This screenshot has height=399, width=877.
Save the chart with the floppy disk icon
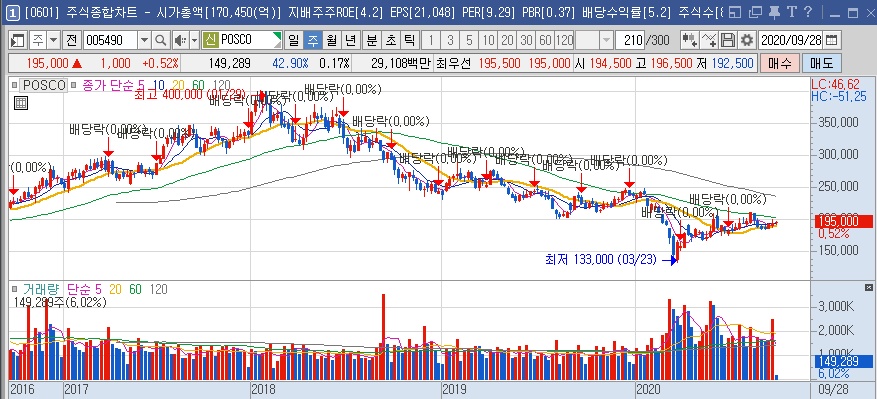click(727, 40)
